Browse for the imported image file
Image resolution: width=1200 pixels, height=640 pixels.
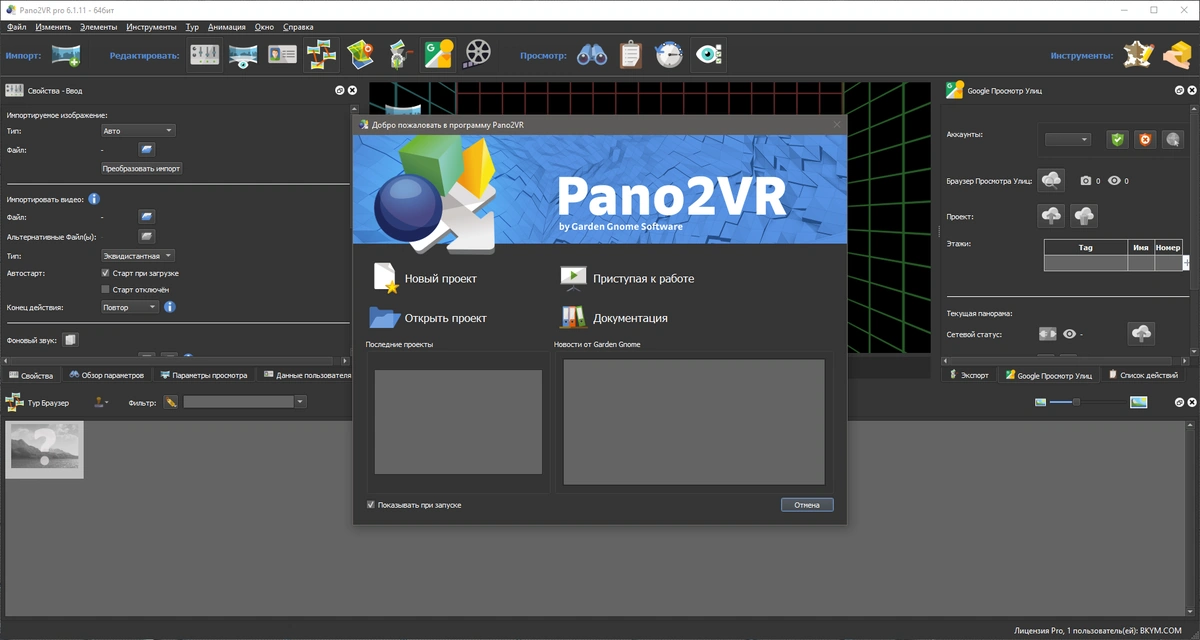point(147,150)
